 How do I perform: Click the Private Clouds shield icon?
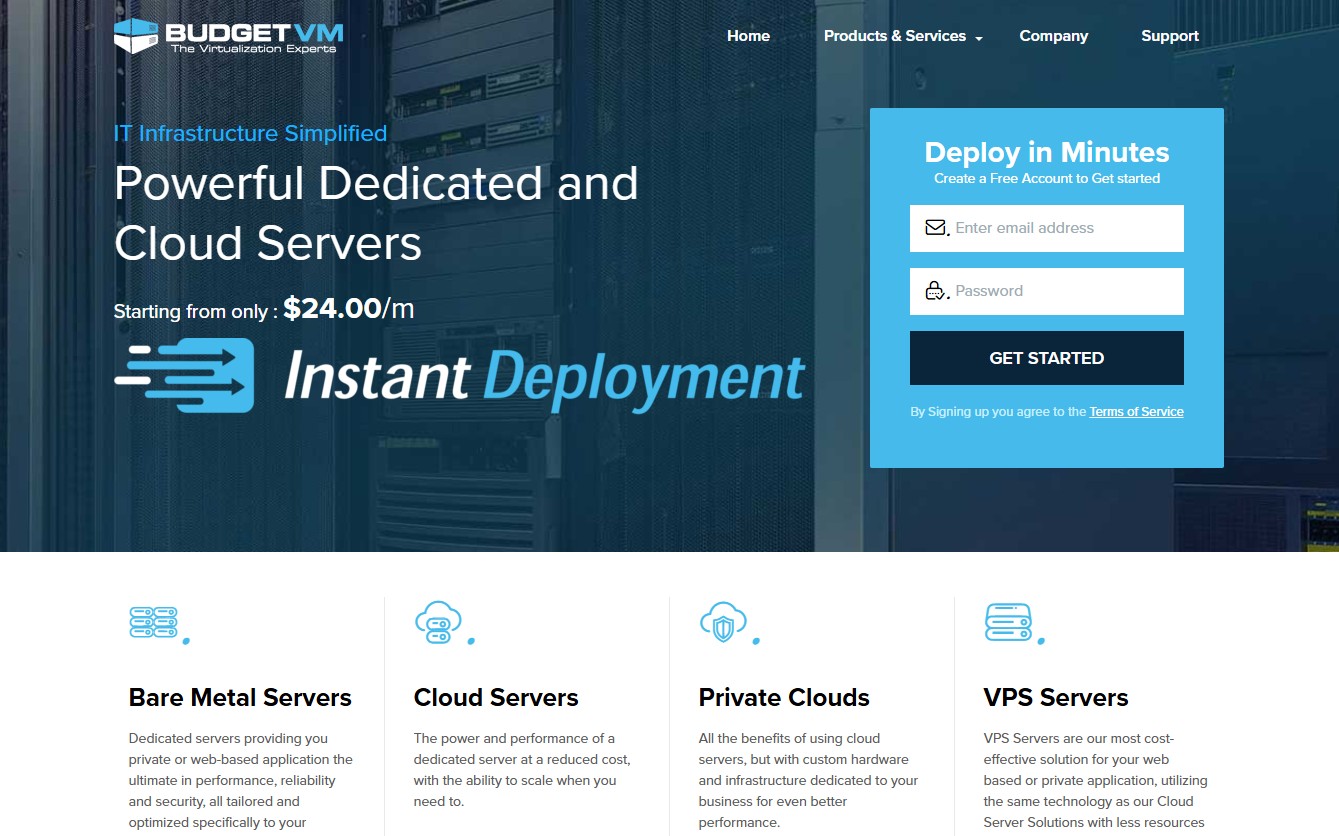click(722, 621)
